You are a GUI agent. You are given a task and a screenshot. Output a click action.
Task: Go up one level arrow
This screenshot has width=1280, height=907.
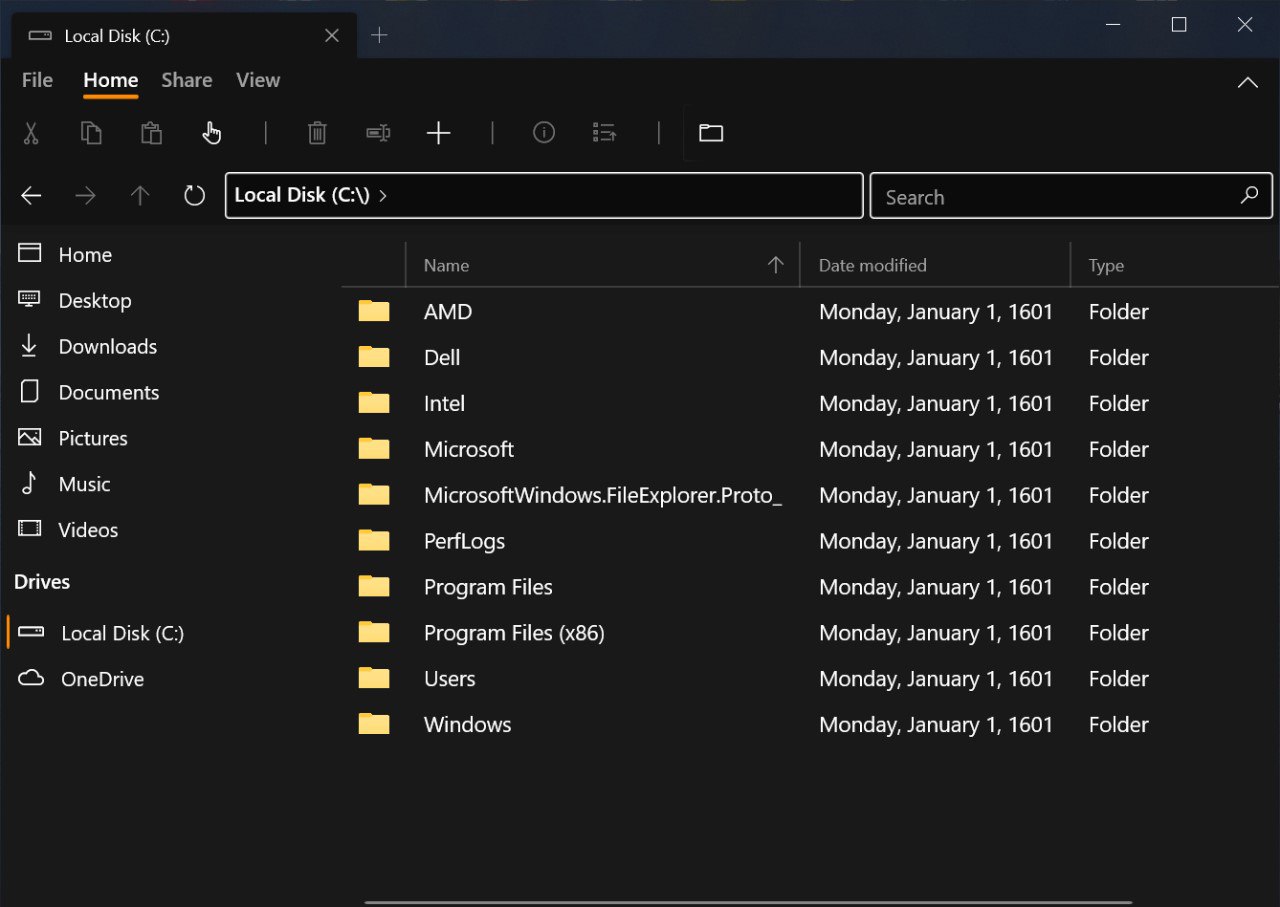click(140, 196)
